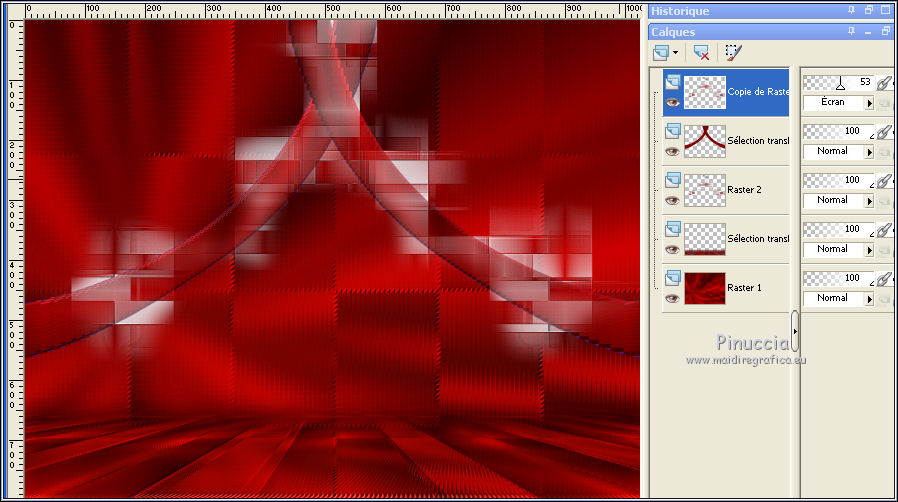Select the curved ribbon thumbnail of Sélection layer
The width and height of the screenshot is (898, 502).
click(x=705, y=141)
